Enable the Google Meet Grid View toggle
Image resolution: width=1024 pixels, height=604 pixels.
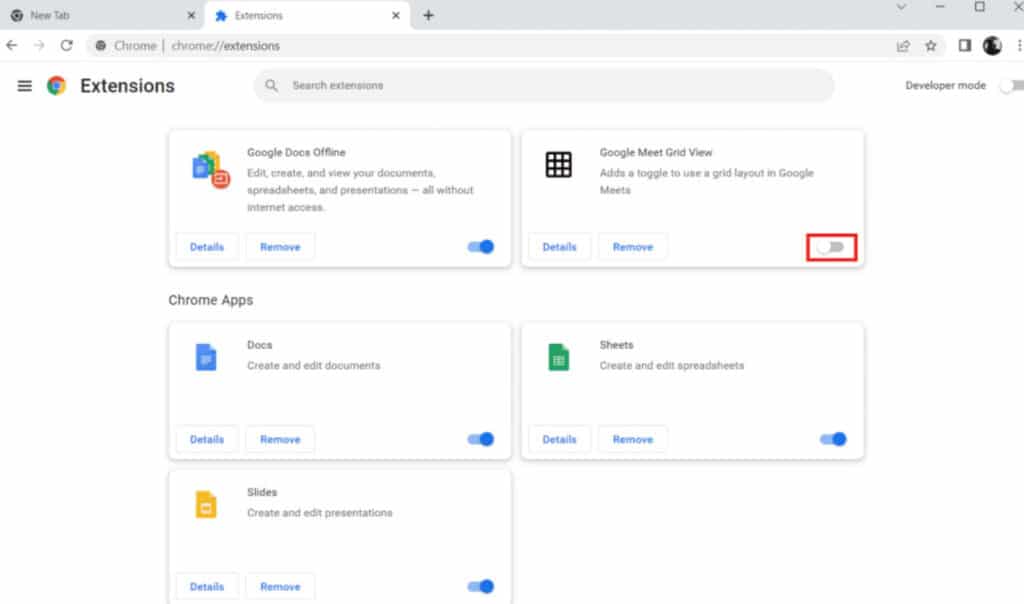(832, 247)
